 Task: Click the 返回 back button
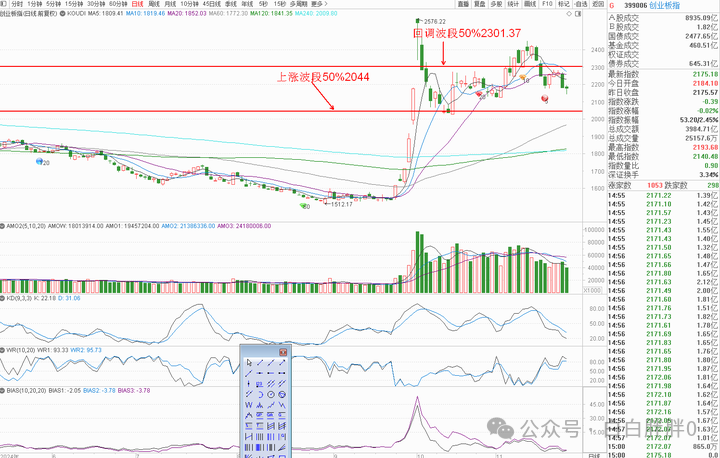pyautogui.click(x=598, y=4)
